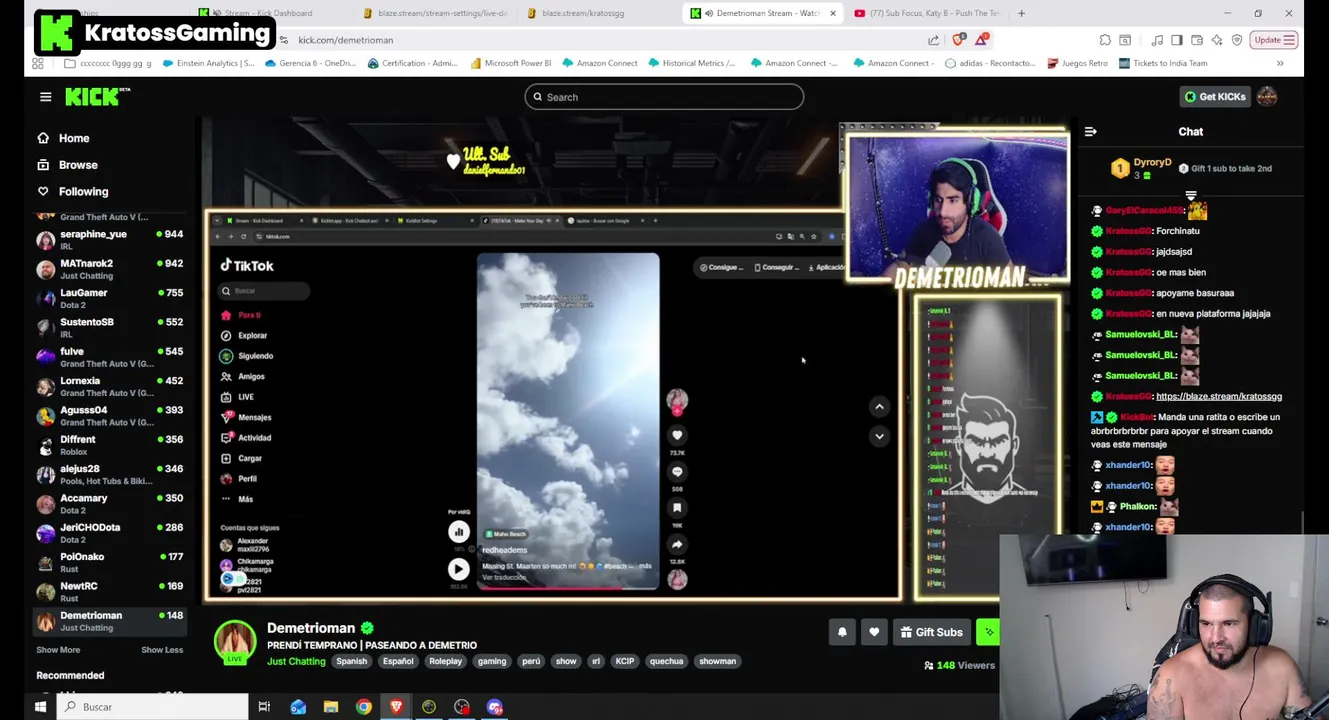Click the notification bell for Demetrioman

842,632
